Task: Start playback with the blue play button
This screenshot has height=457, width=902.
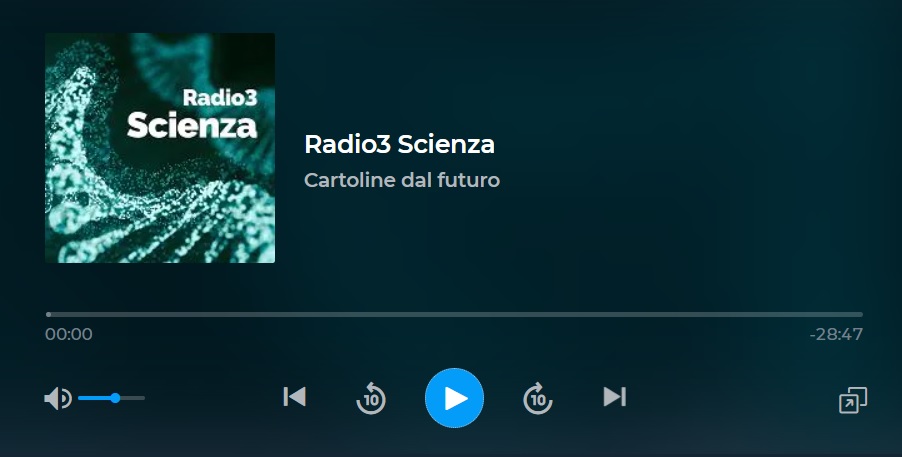Action: [x=454, y=398]
